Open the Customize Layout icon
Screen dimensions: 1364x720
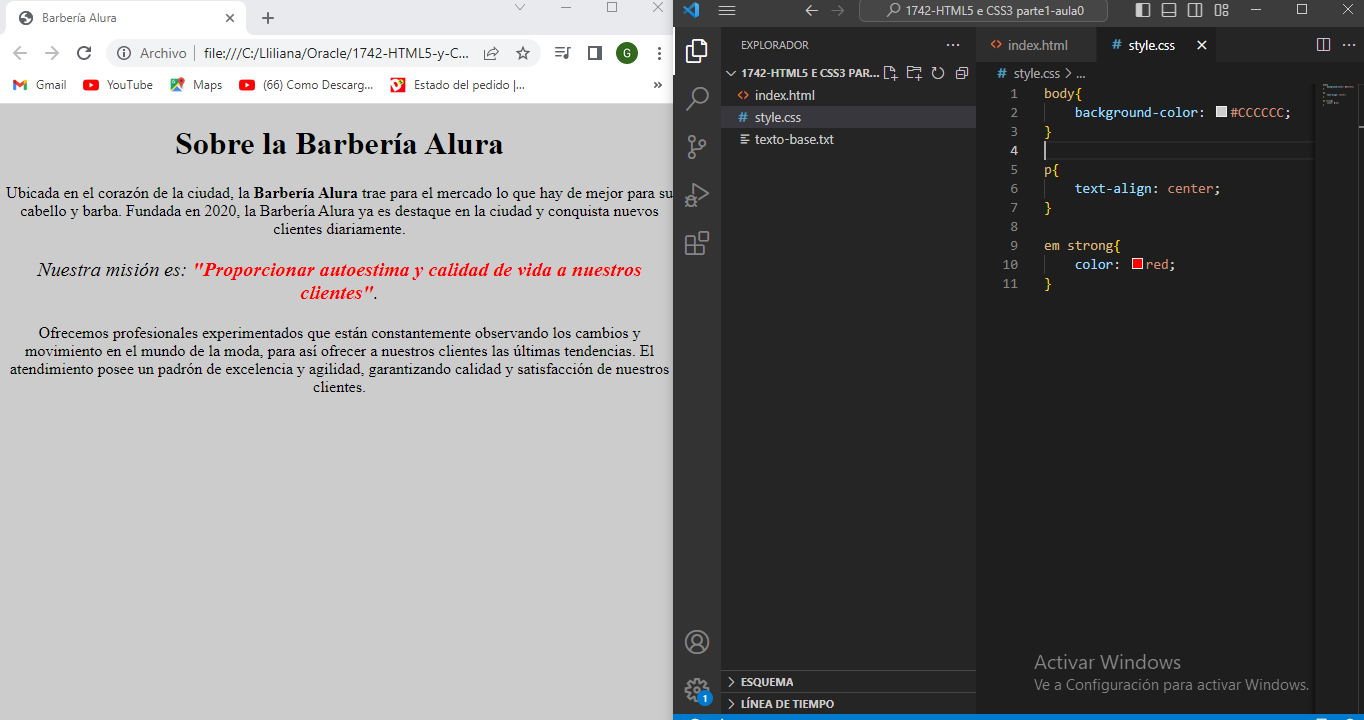coord(1221,10)
